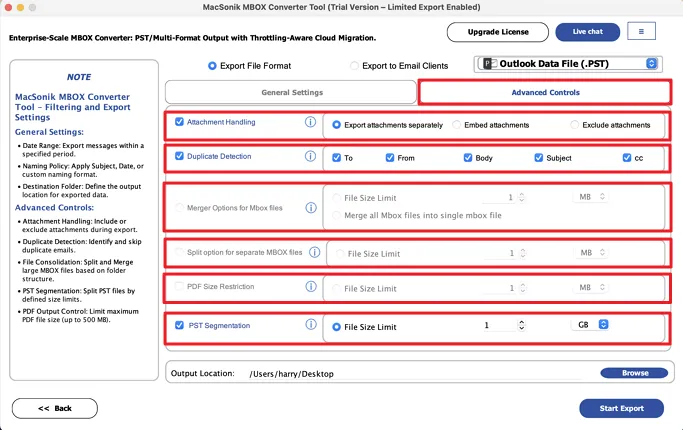Image resolution: width=683 pixels, height=430 pixels.
Task: Click PST Segmentation size stepper arrows
Action: point(521,325)
